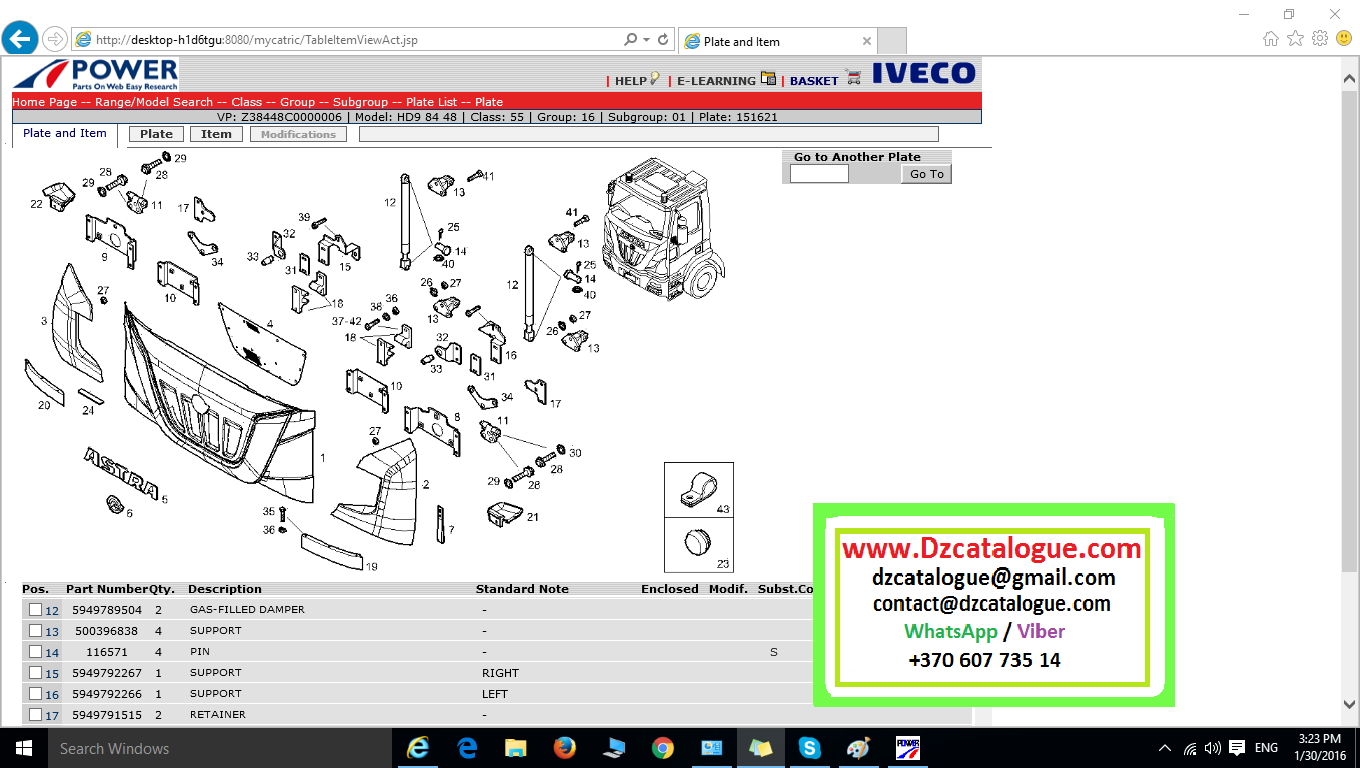This screenshot has height=768, width=1360.
Task: Open the E-LEARNING link
Action: click(716, 81)
